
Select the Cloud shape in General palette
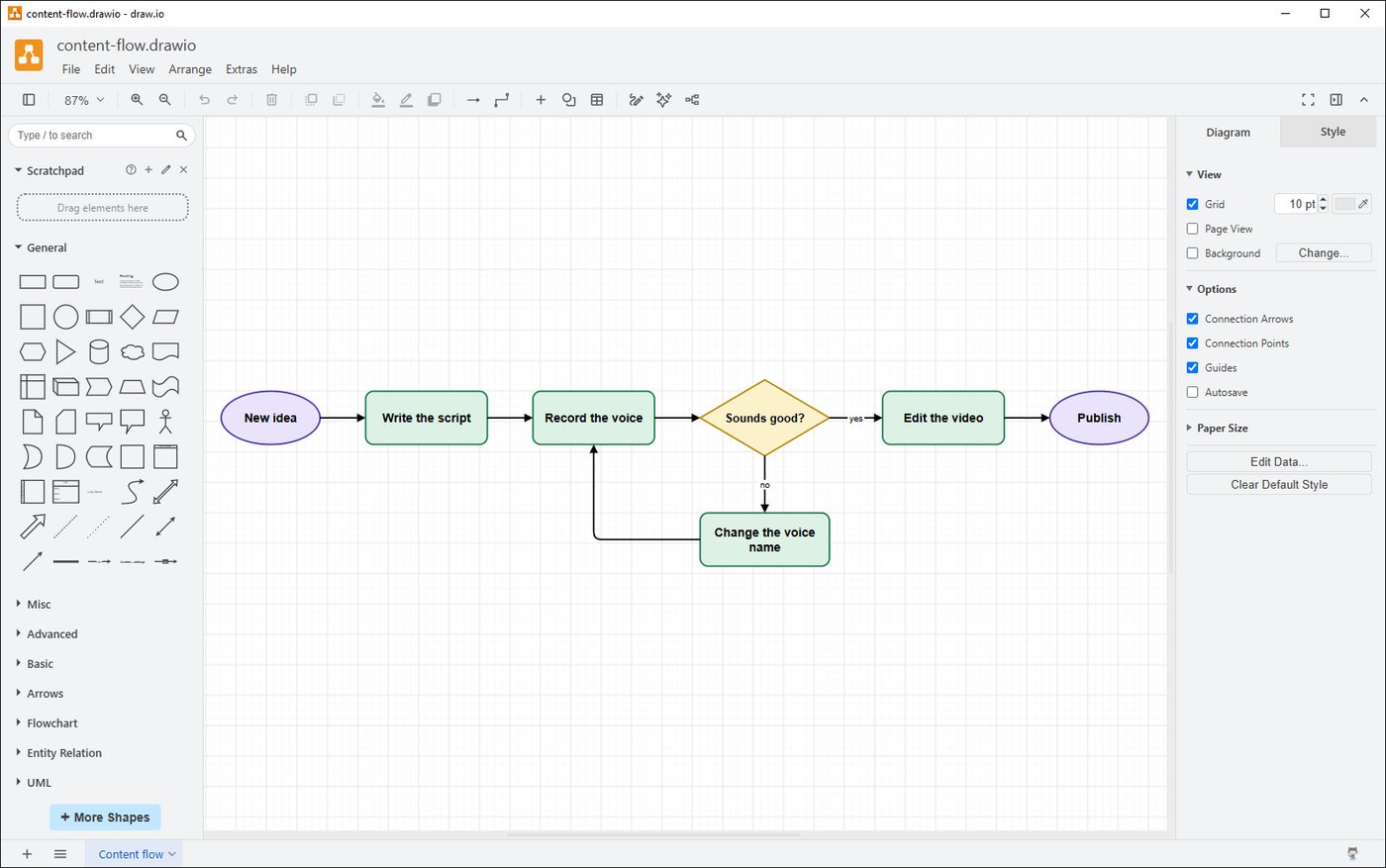pos(132,351)
